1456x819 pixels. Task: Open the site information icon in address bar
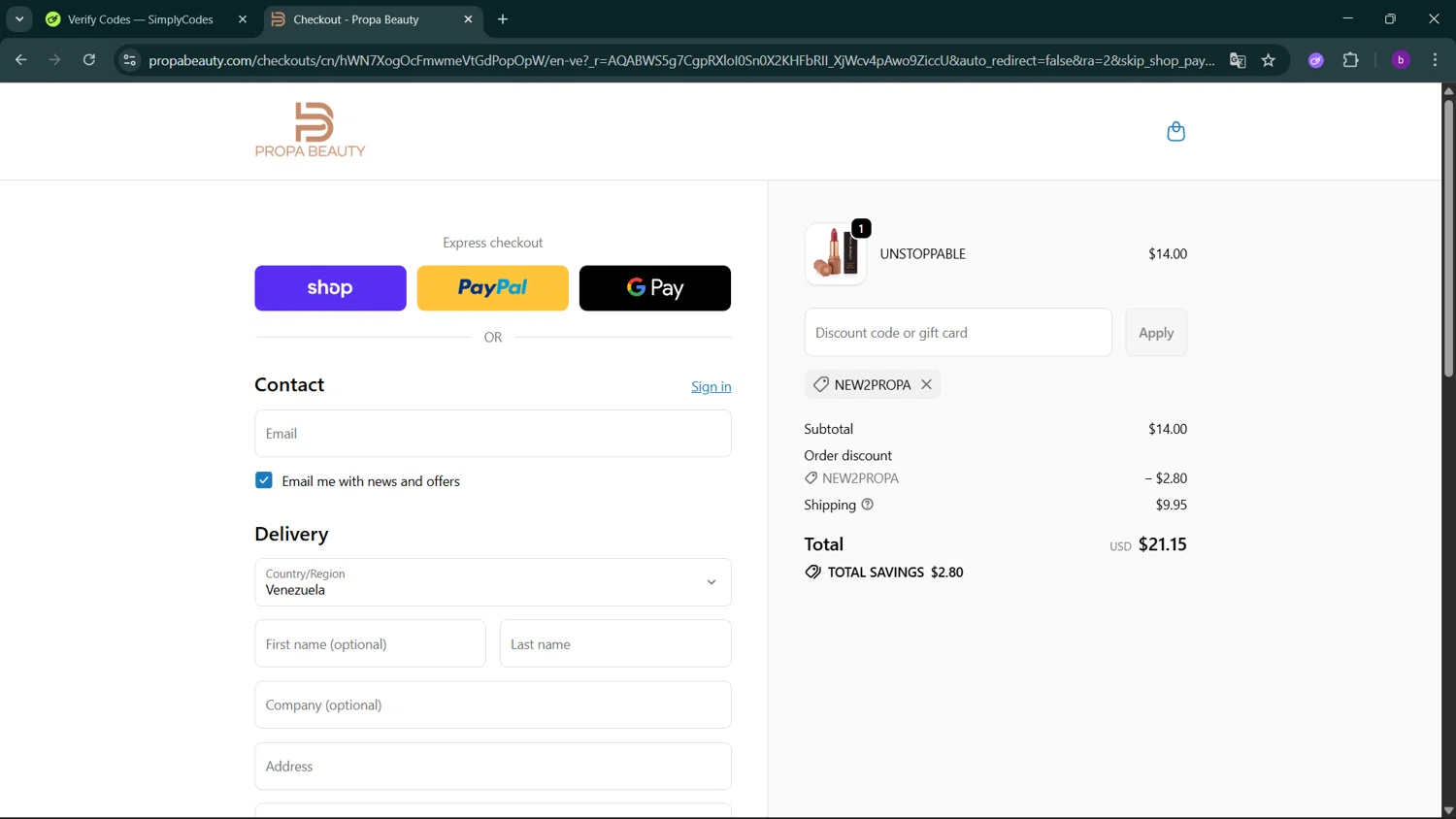(130, 60)
